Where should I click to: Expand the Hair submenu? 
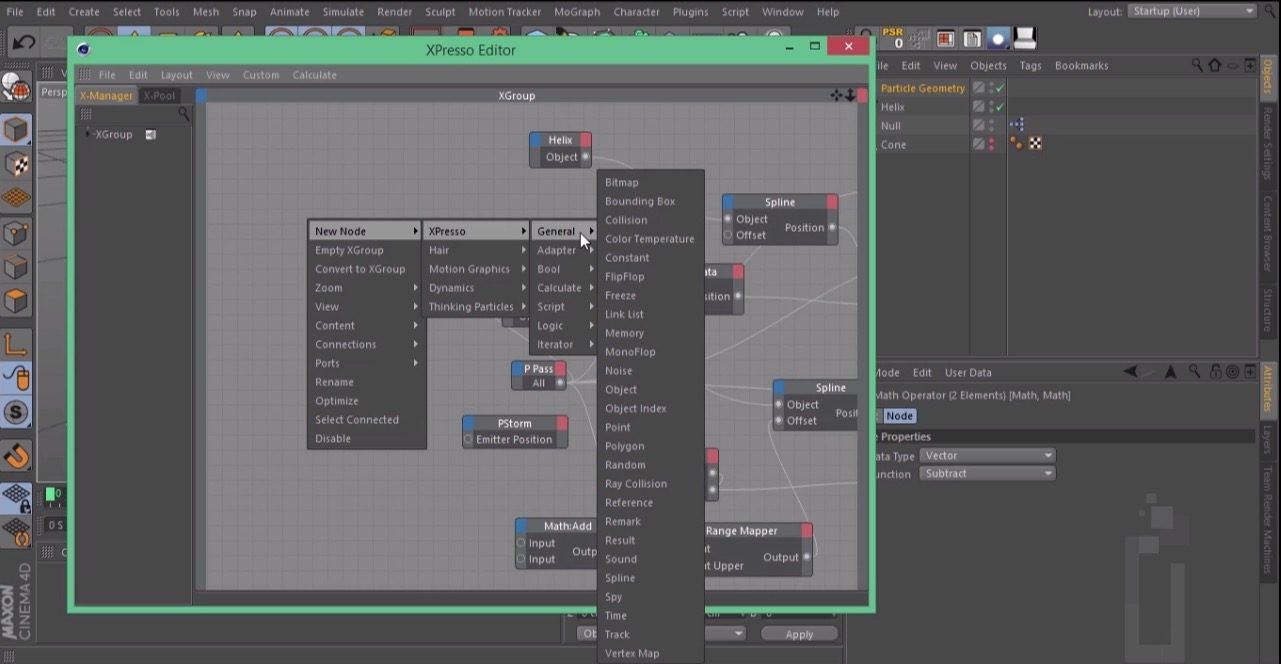476,250
